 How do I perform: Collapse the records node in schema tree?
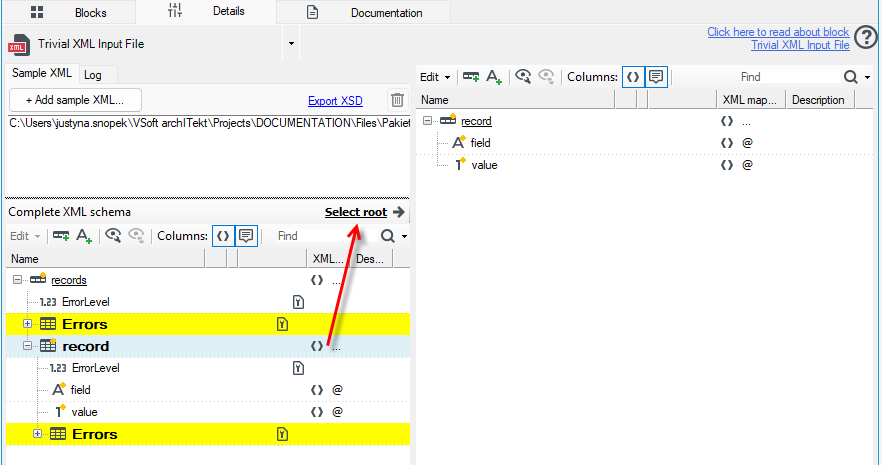17,279
